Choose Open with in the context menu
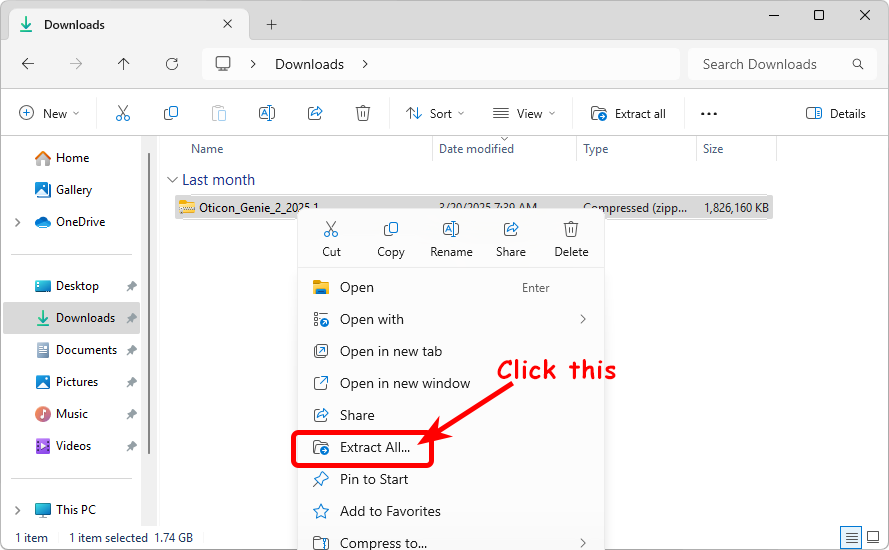 [372, 319]
